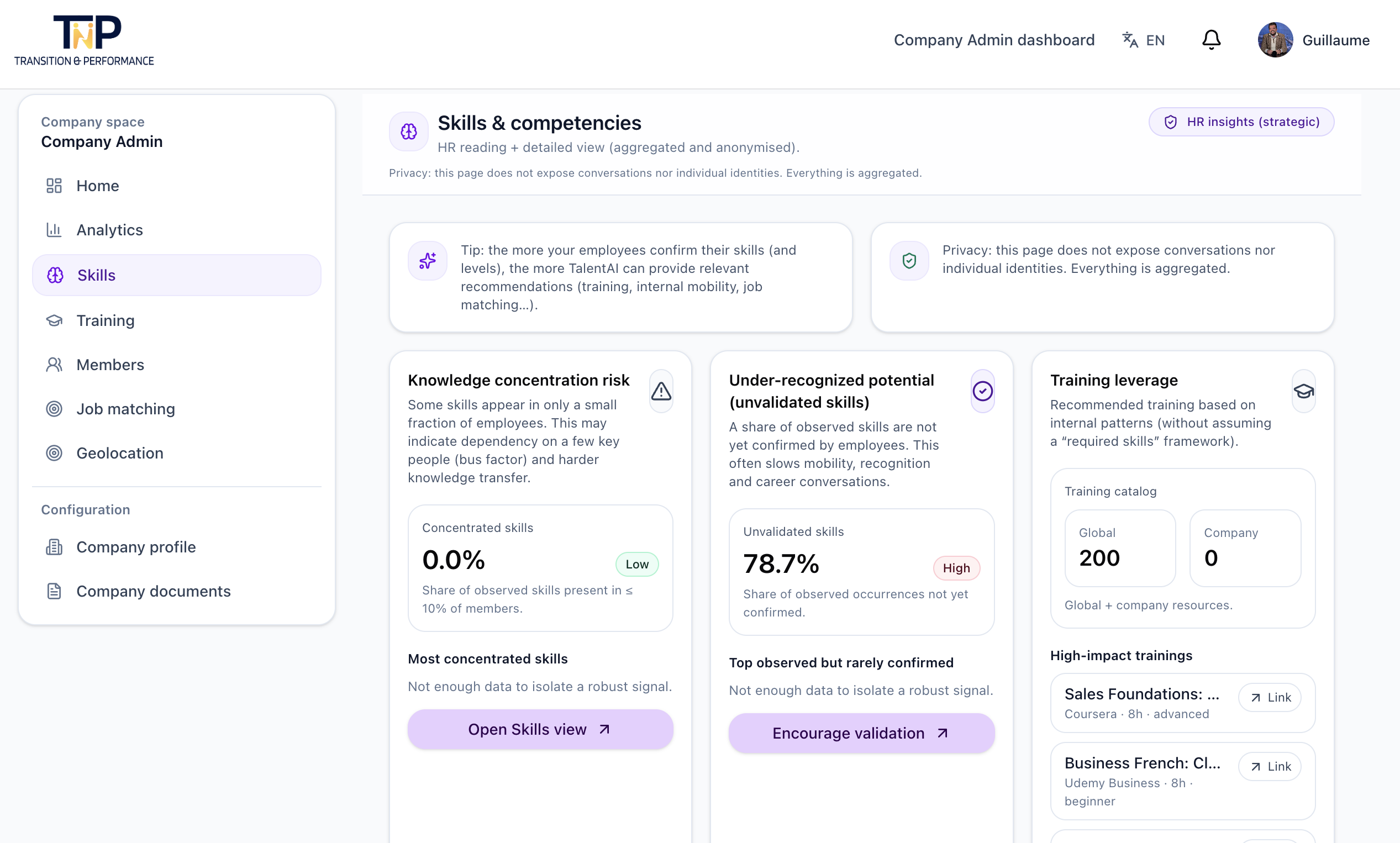Click the warning triangle risk icon
1400x843 pixels.
661,391
